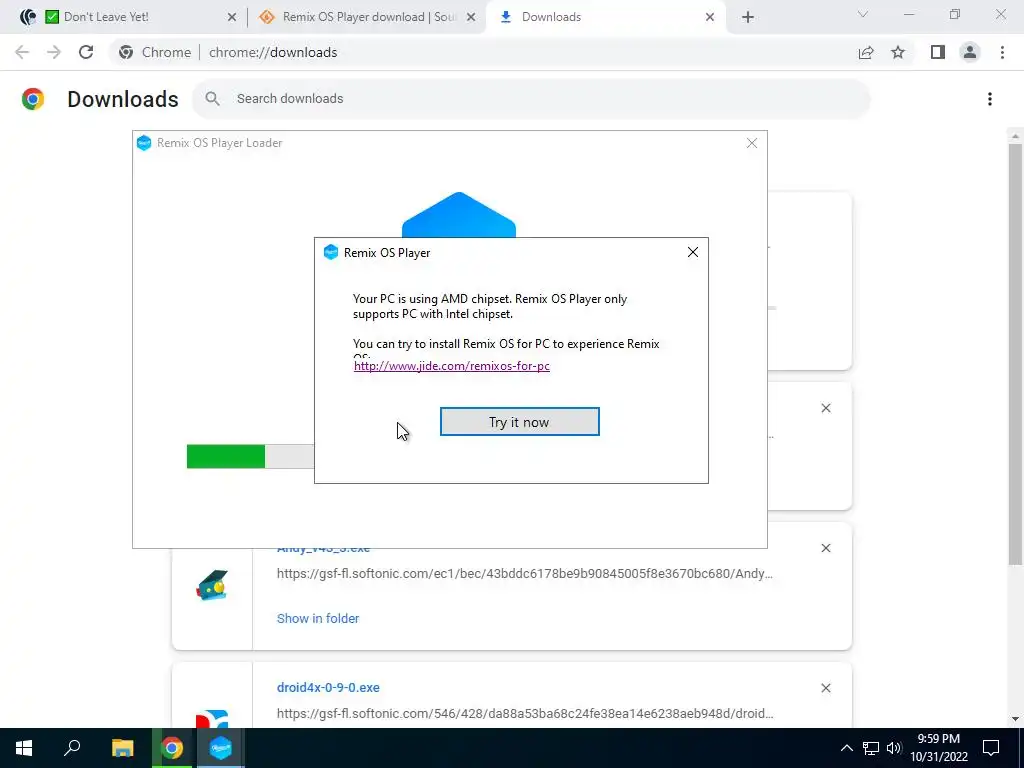The width and height of the screenshot is (1024, 768).
Task: Open Windows taskbar search
Action: click(x=72, y=748)
